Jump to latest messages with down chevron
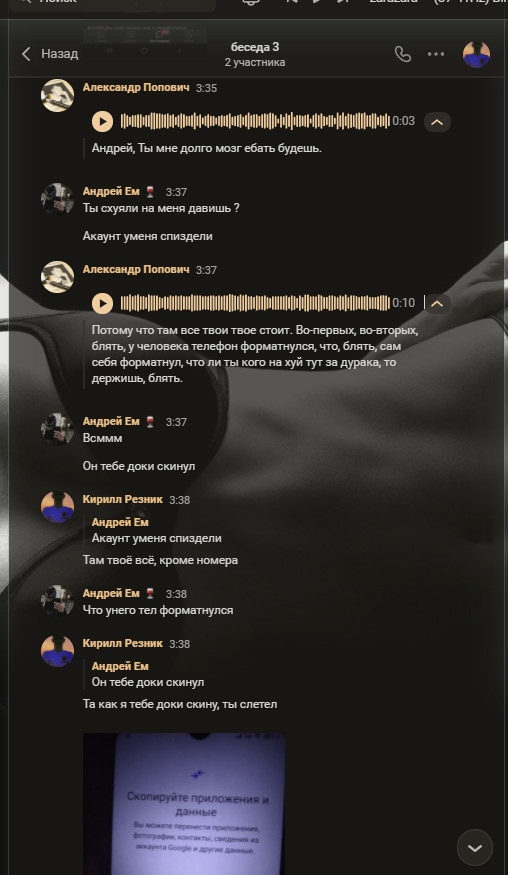This screenshot has width=508, height=875. [475, 848]
